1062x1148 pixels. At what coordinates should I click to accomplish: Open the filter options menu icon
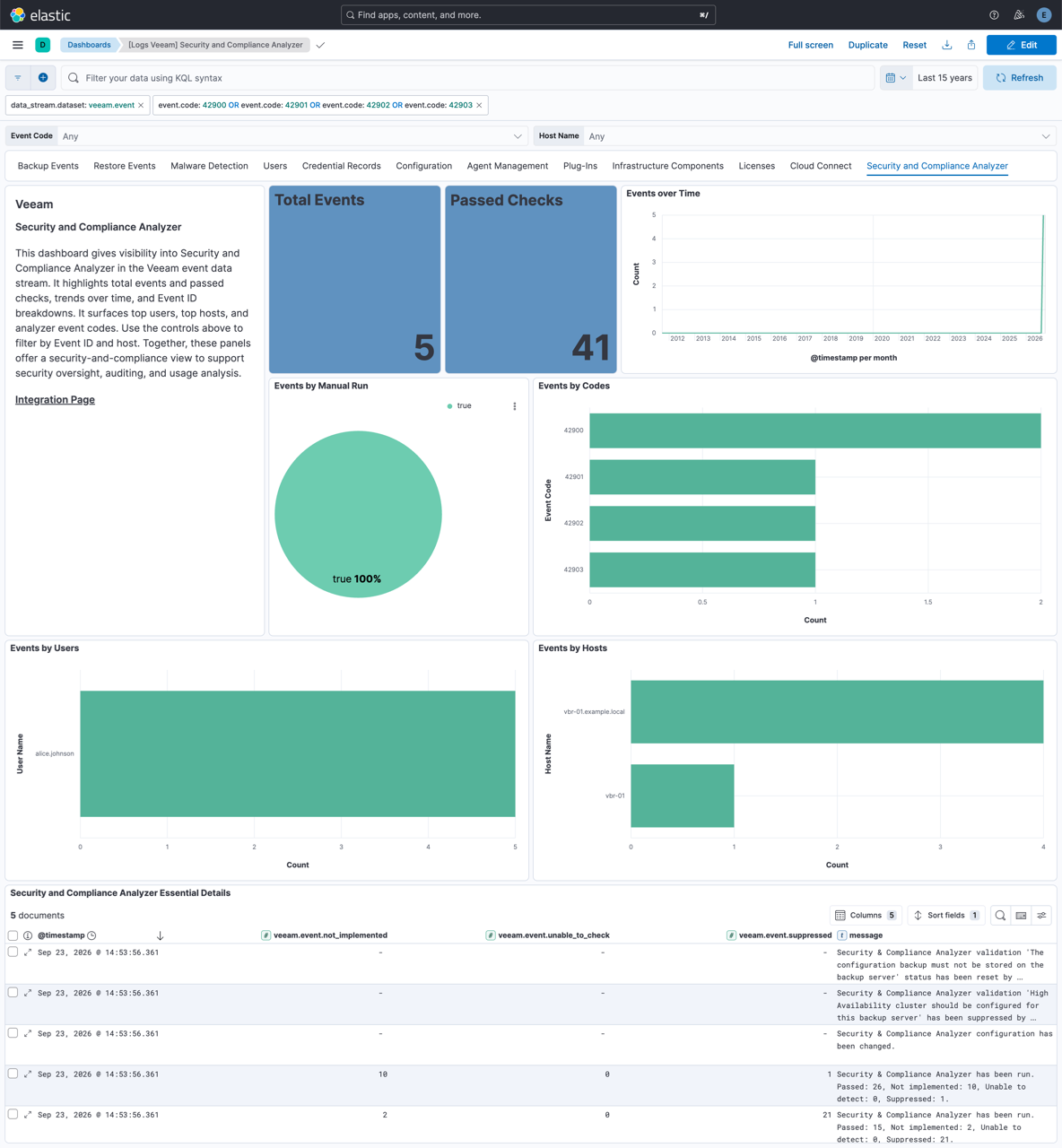coord(18,78)
